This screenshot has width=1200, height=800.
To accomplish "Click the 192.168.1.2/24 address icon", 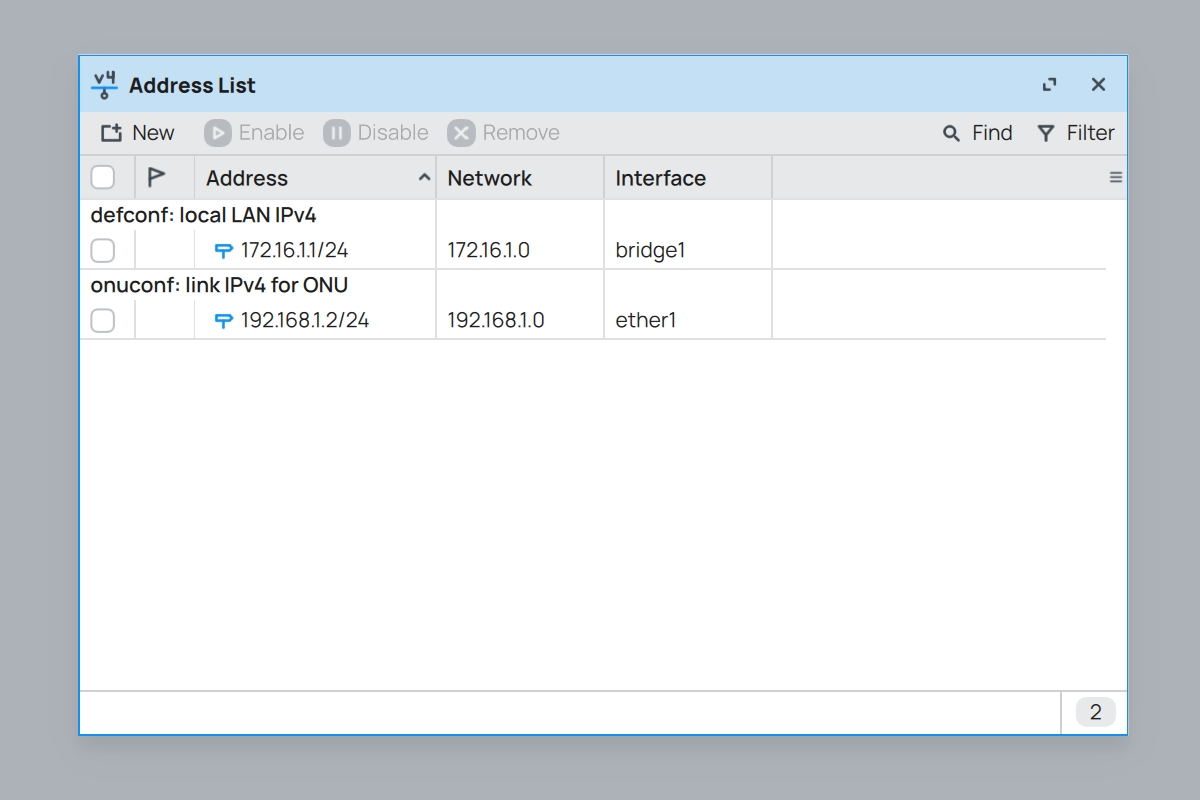I will 224,321.
